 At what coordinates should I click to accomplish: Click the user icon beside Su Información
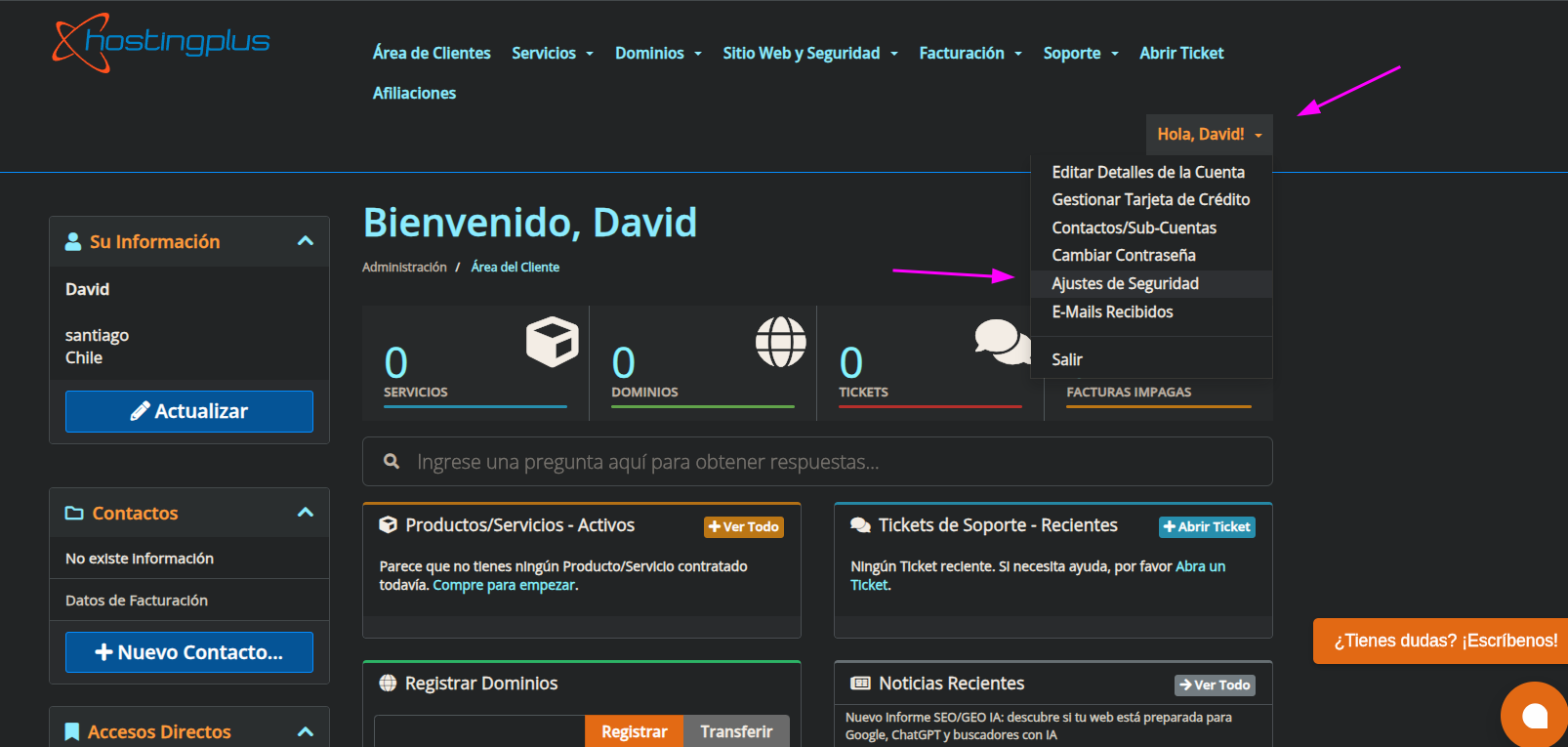(73, 241)
